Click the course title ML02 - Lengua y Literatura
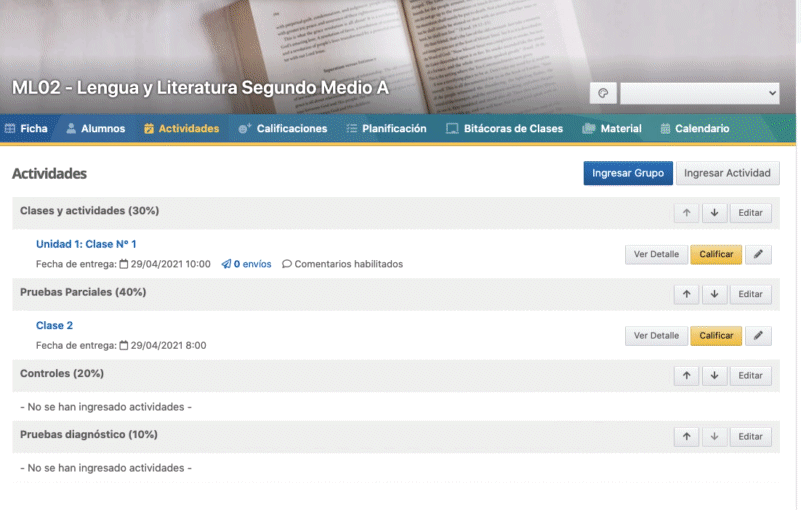Screen dimensions: 801x510 pyautogui.click(x=200, y=87)
